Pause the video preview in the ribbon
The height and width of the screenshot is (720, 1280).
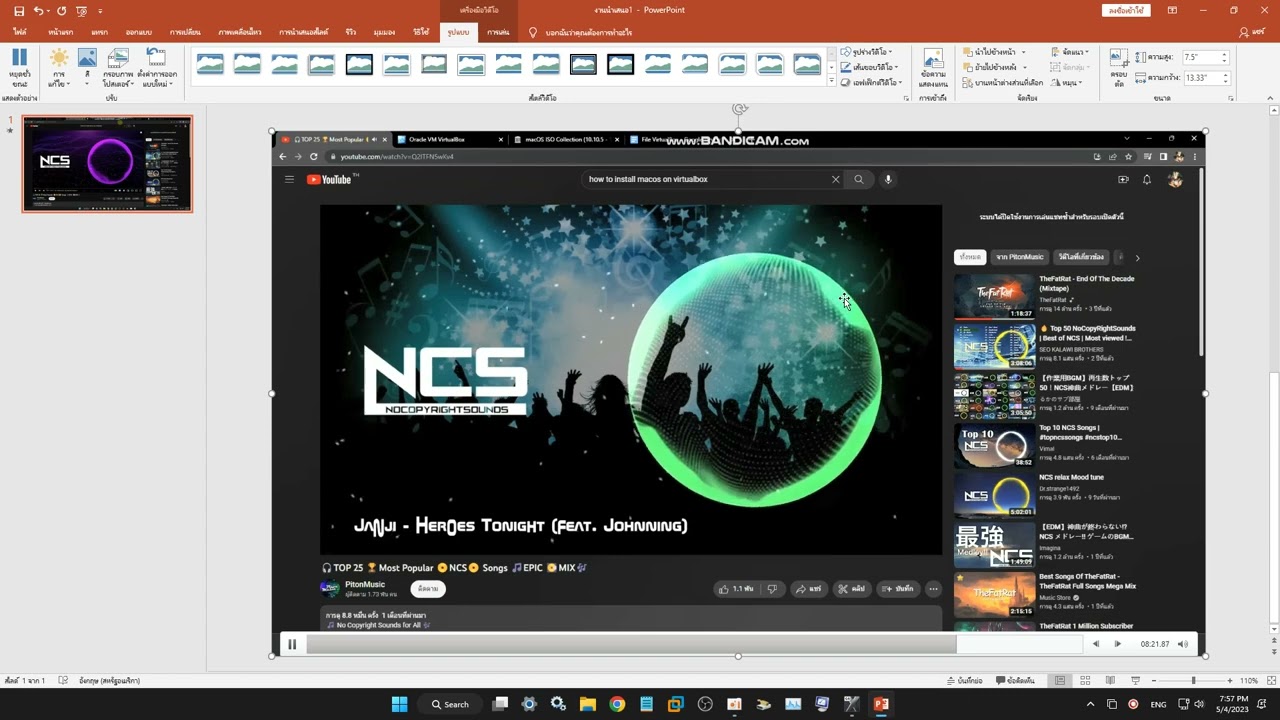[19, 68]
